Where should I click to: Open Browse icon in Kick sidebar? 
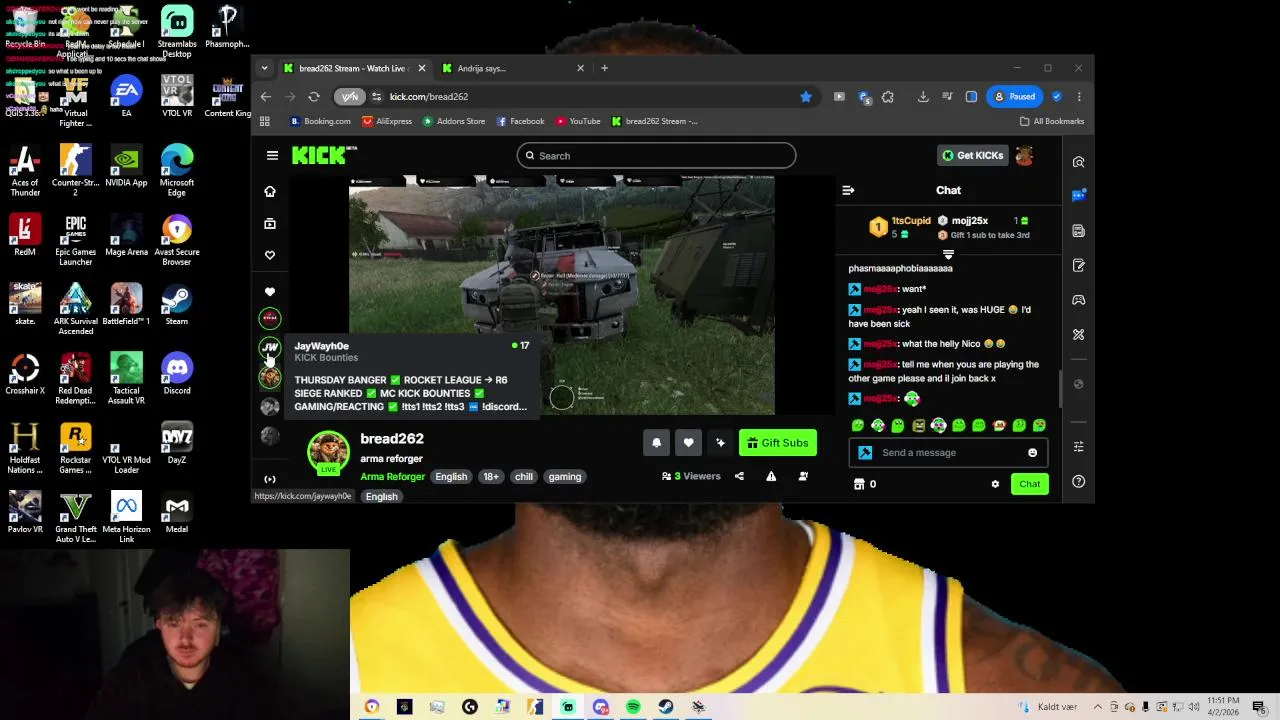point(270,224)
